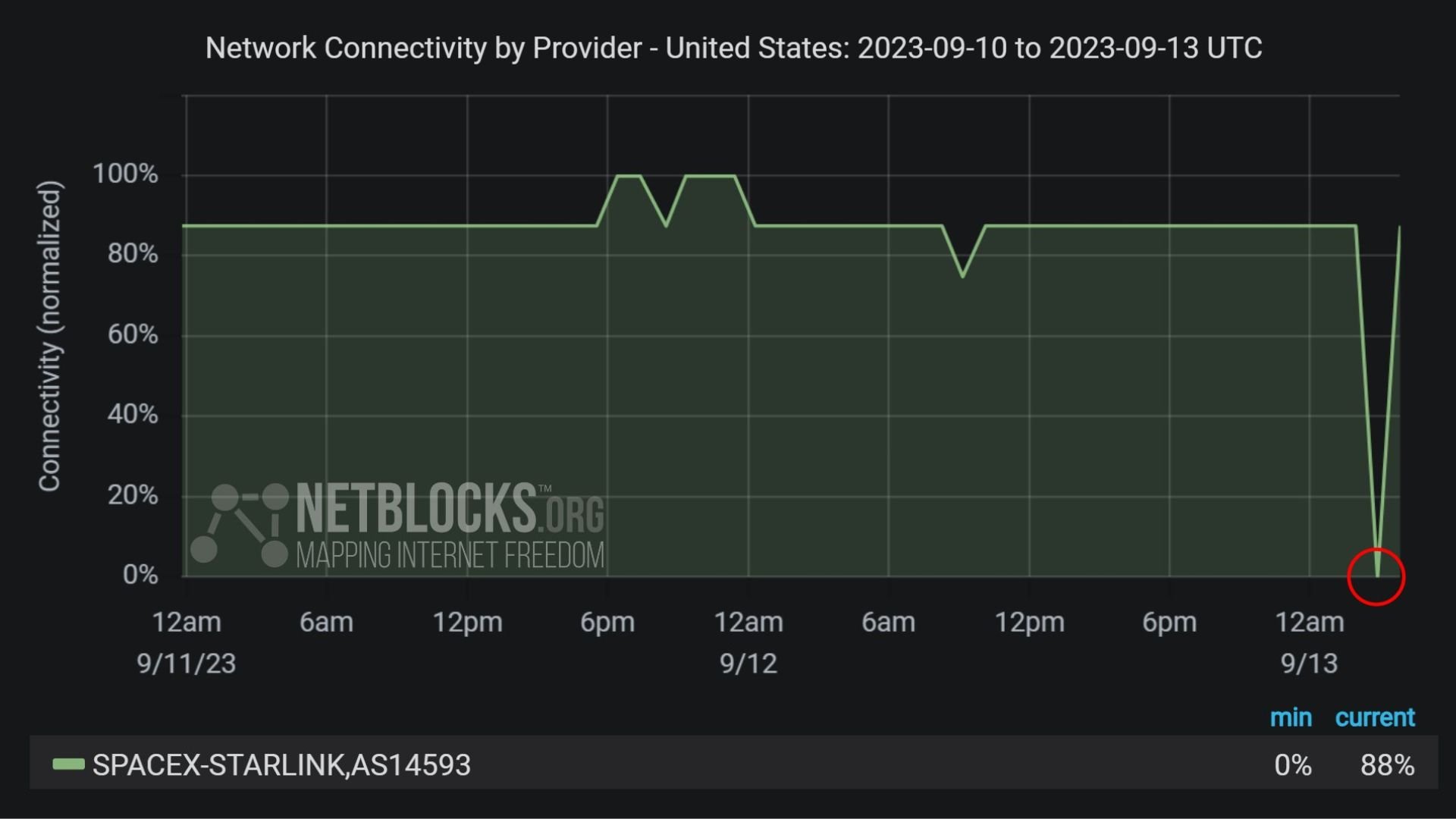Viewport: 1456px width, 819px height.
Task: Click the 60% y-axis tick label
Action: tap(133, 334)
